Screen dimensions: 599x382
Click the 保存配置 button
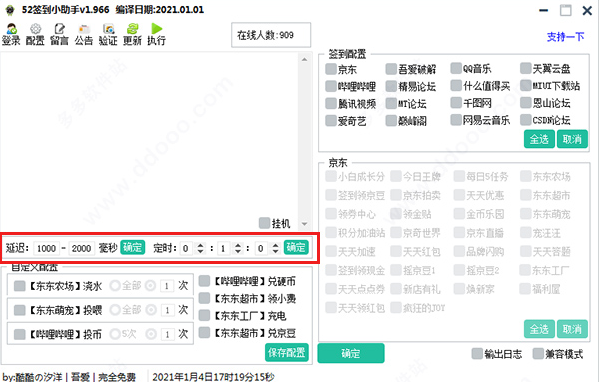point(287,352)
